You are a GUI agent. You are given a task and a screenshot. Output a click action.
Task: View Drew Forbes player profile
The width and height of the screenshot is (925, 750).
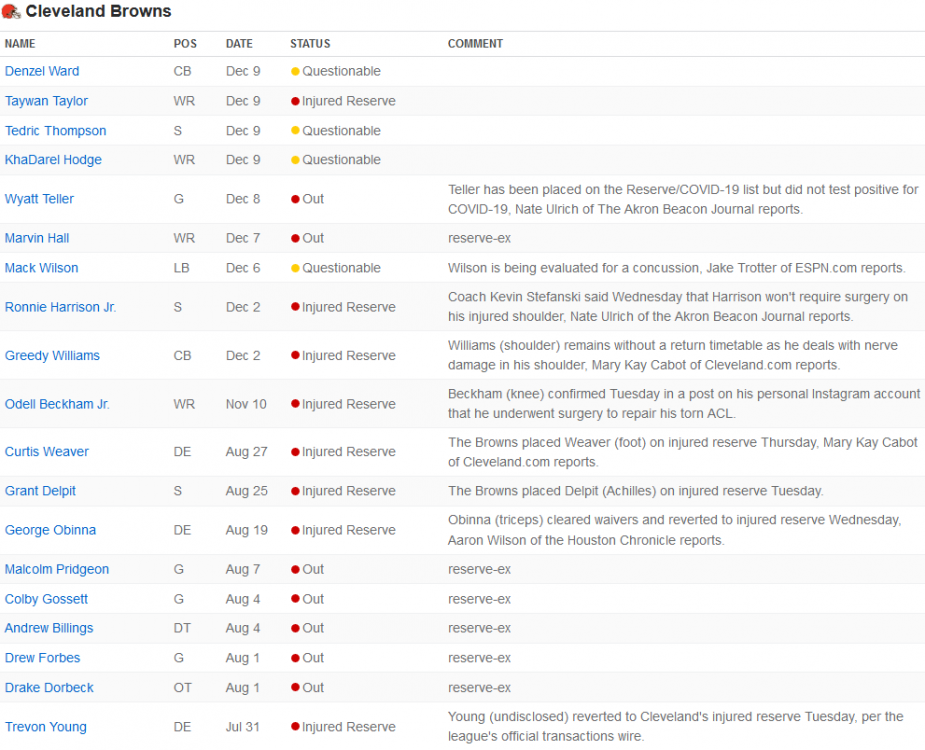[x=42, y=658]
